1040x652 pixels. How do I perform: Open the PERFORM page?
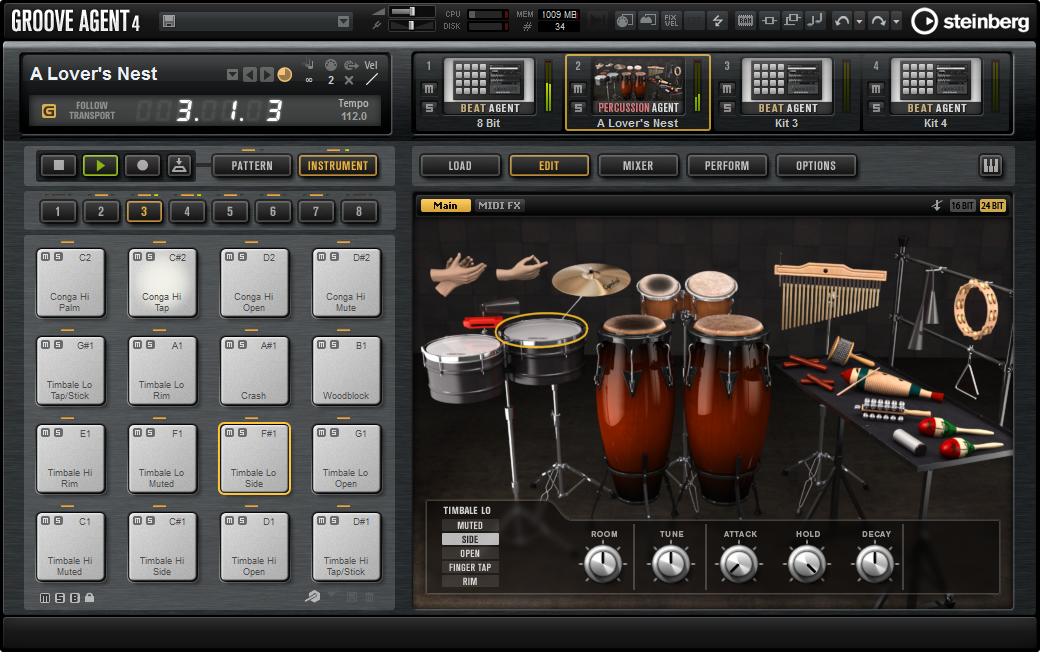(x=727, y=166)
